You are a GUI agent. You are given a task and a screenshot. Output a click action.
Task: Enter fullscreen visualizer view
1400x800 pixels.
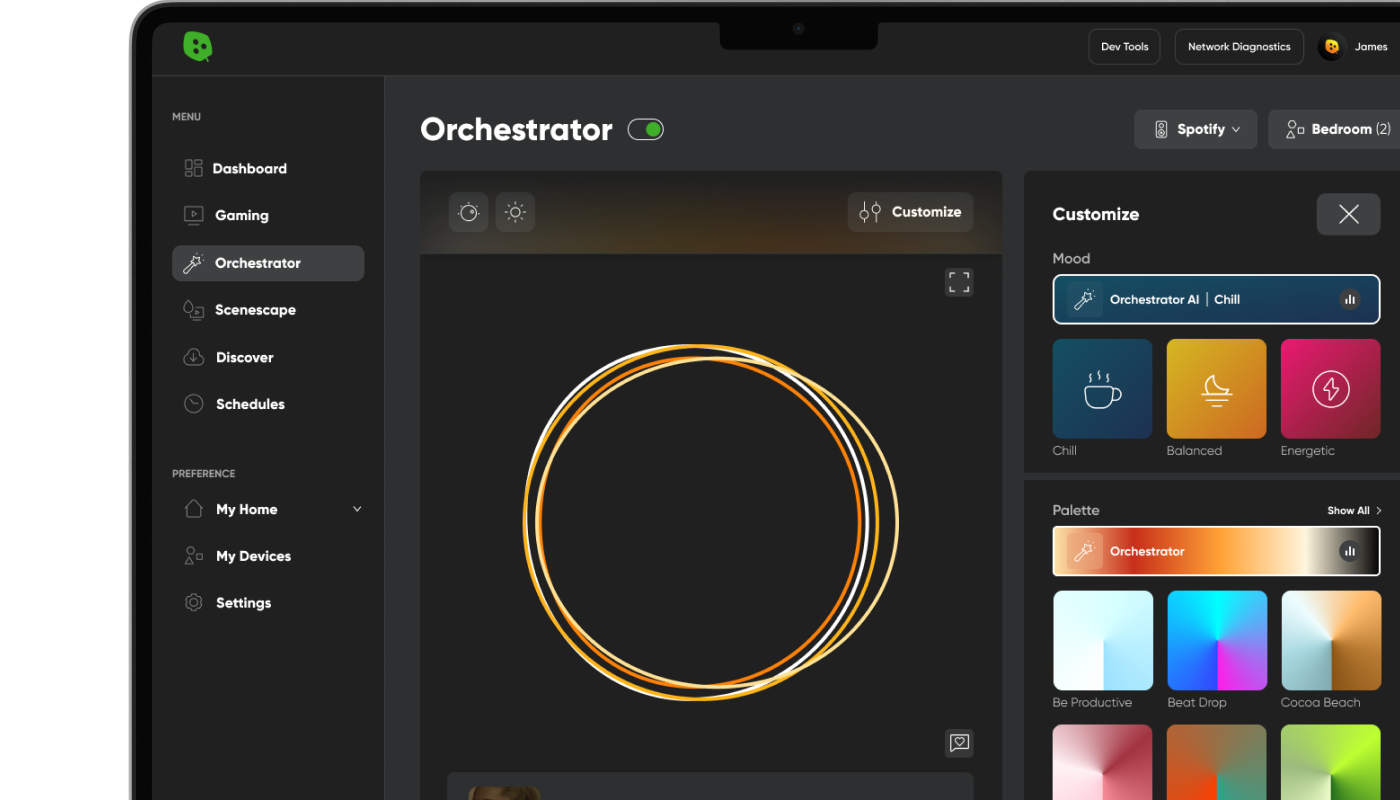click(x=959, y=282)
